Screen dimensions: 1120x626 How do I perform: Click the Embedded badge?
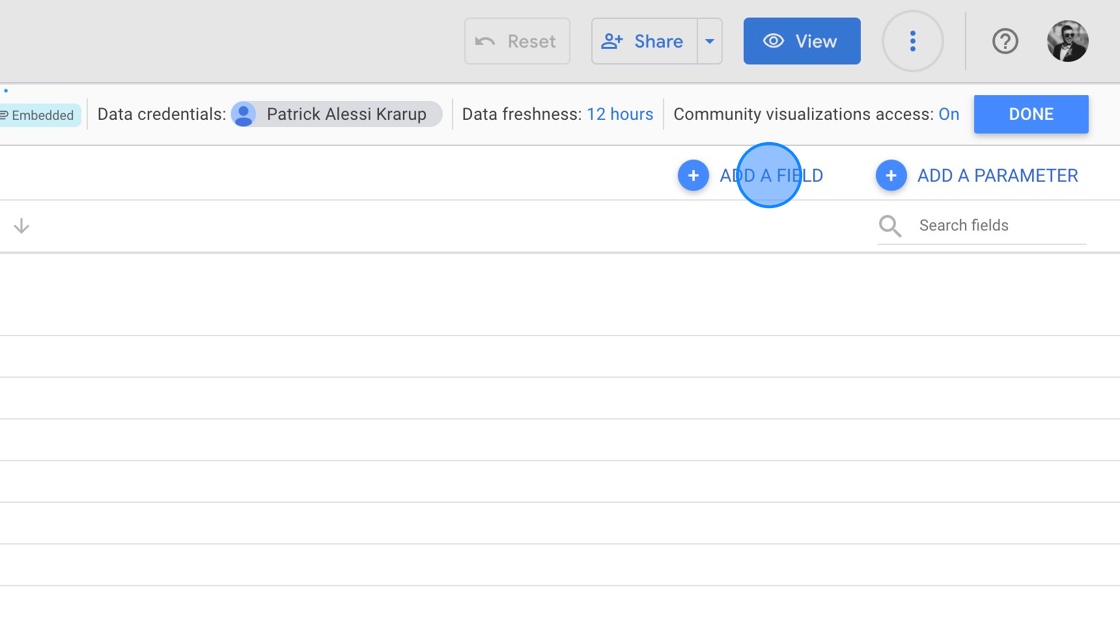point(40,115)
